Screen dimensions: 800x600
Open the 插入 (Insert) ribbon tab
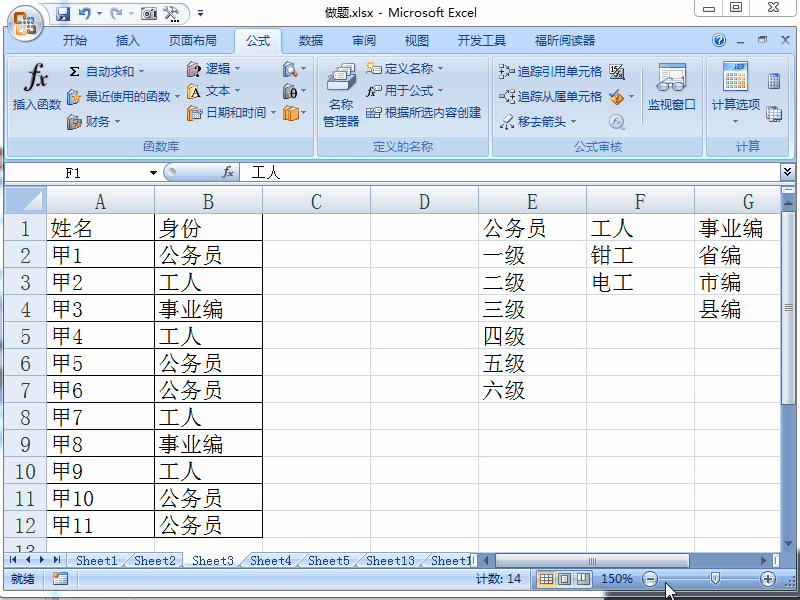[x=128, y=41]
